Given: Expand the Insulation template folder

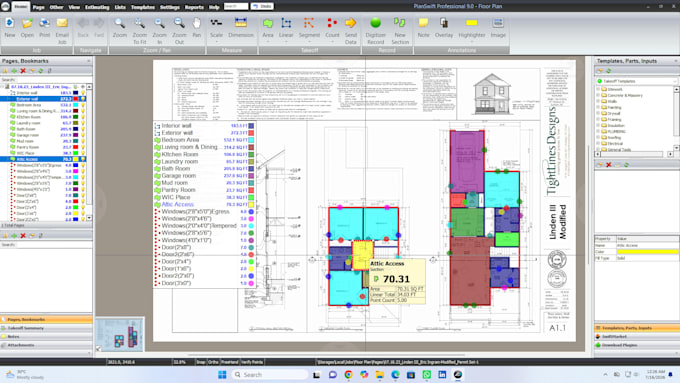Looking at the screenshot, I should (598, 125).
